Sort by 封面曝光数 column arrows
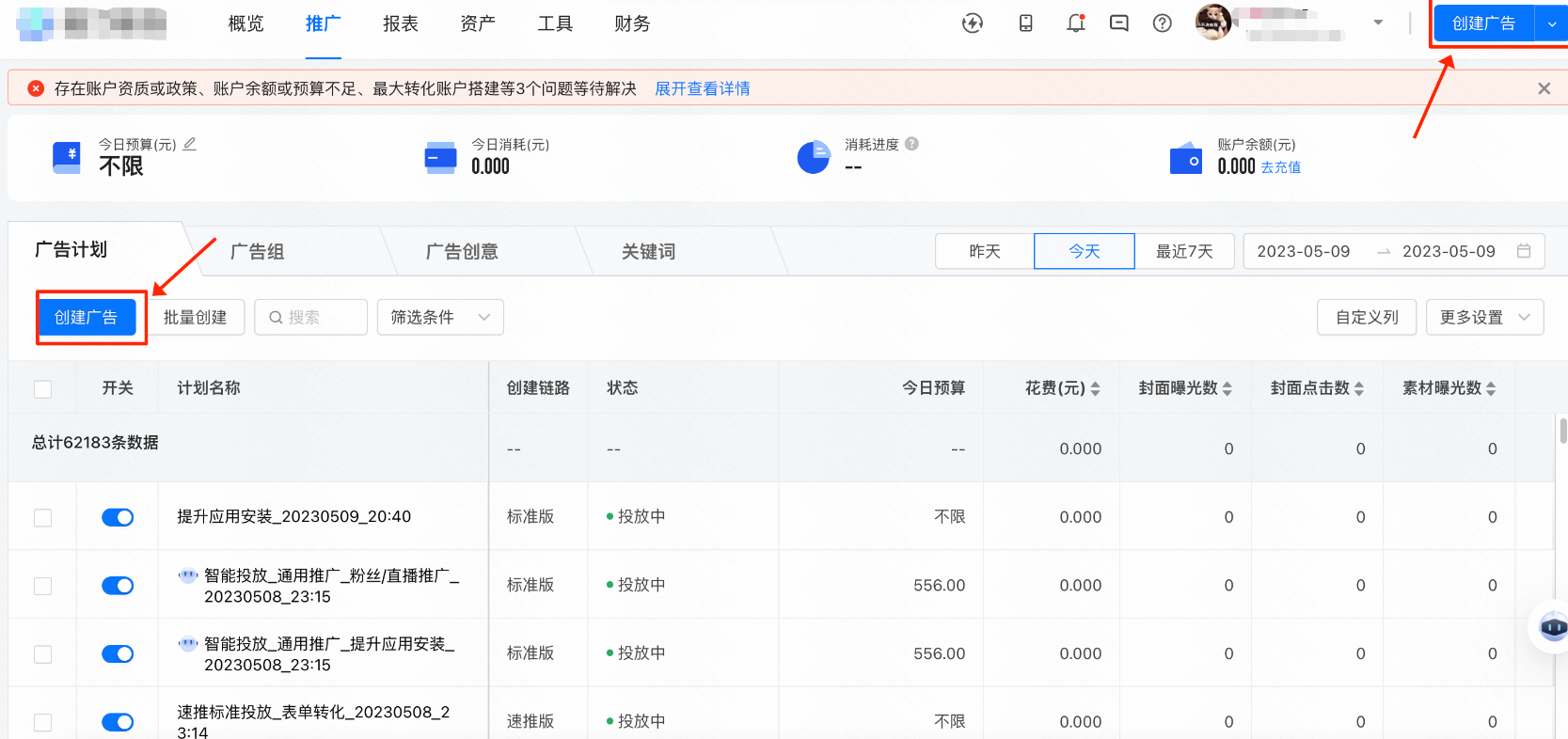 point(1227,388)
